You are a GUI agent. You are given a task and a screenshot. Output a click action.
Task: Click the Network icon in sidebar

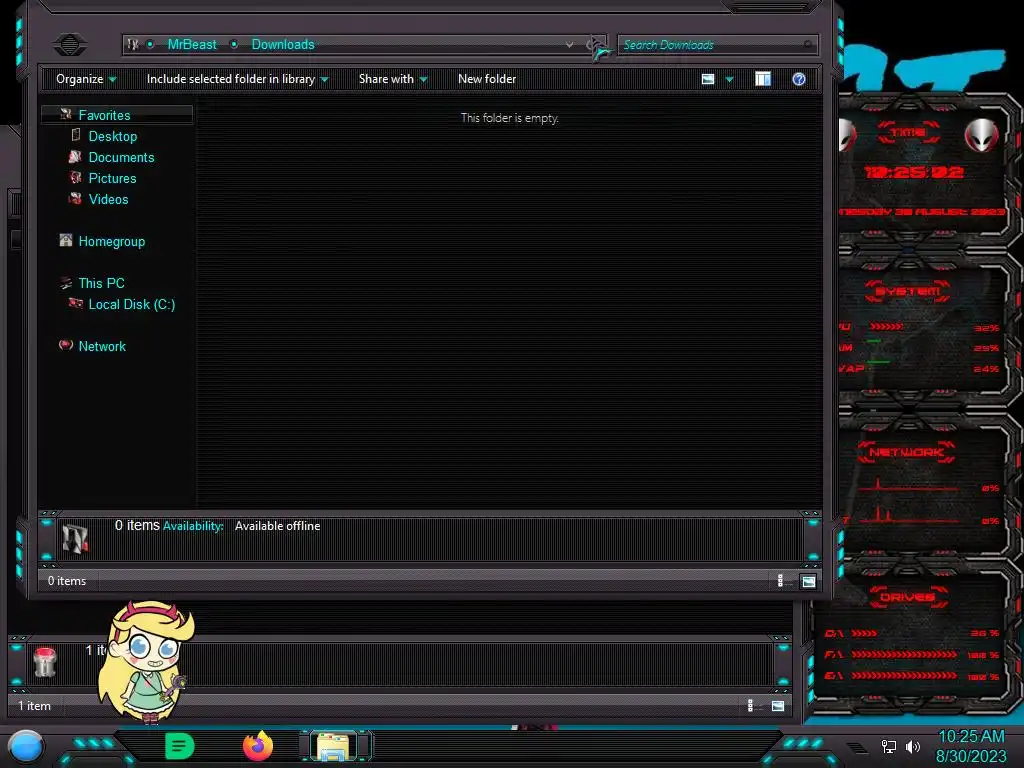pos(65,345)
